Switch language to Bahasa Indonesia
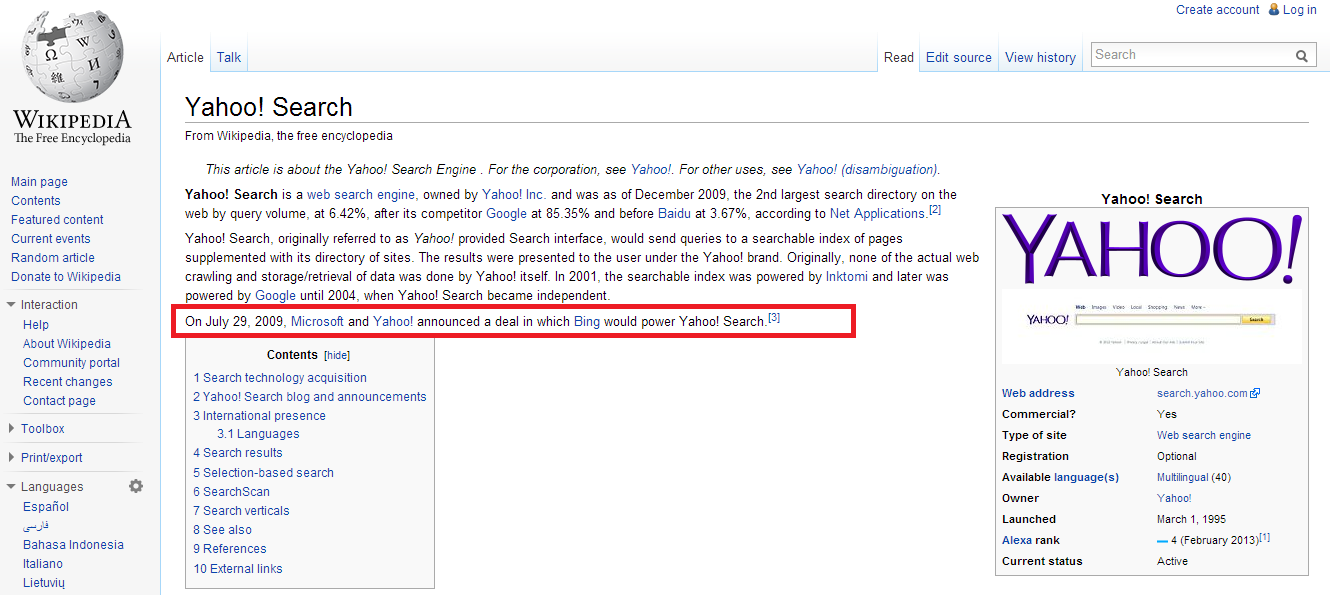 click(74, 545)
